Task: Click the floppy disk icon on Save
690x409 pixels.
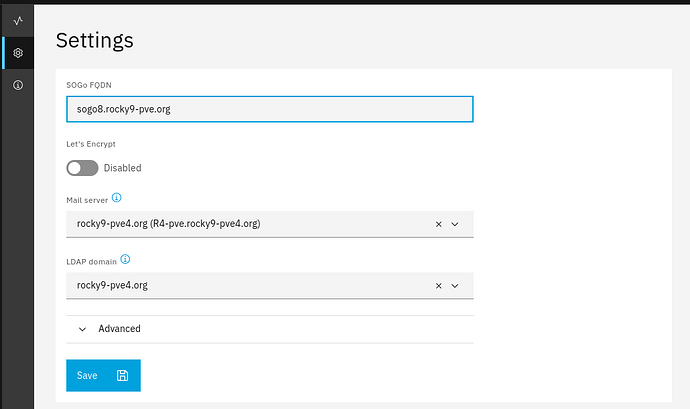Action: 122,375
